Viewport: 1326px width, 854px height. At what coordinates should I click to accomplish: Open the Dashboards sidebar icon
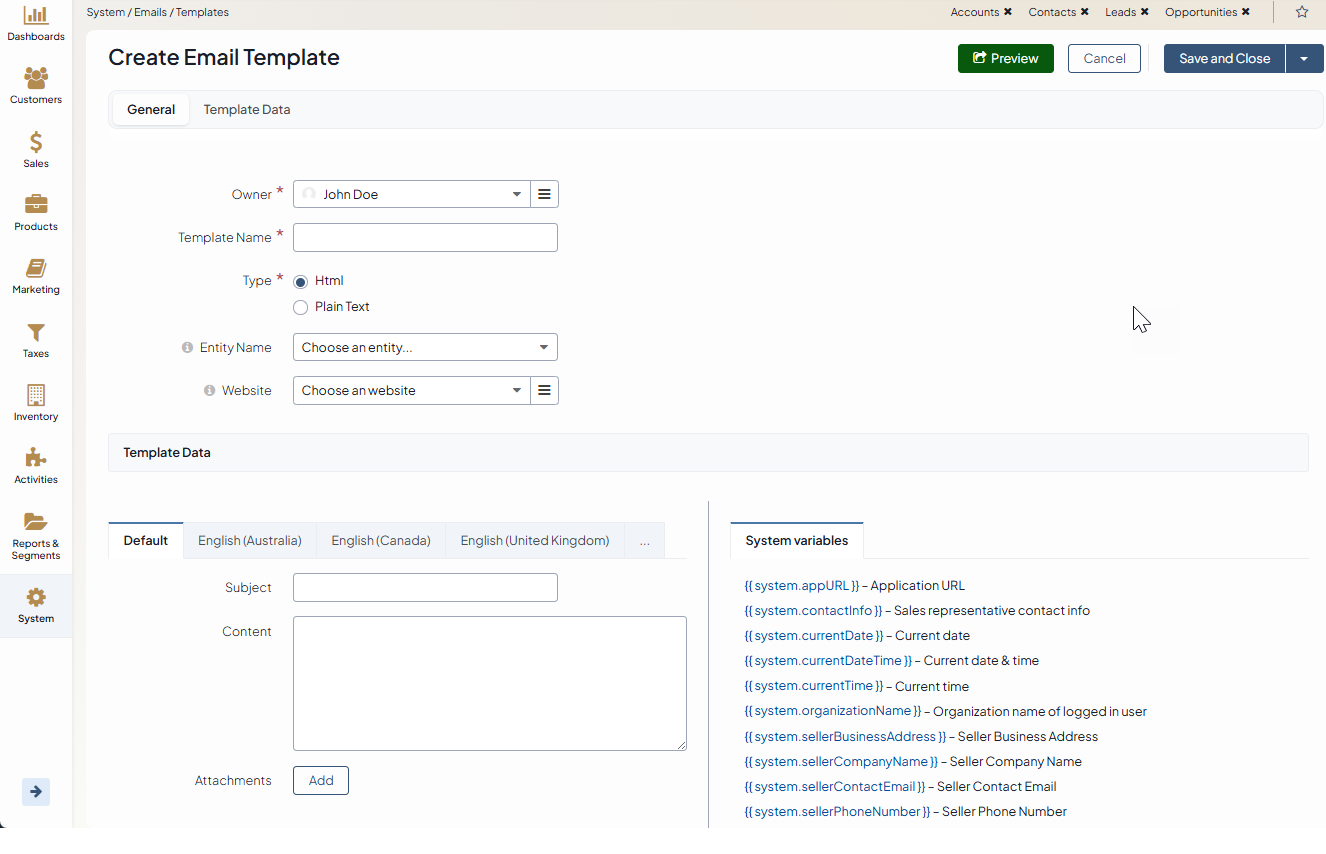[x=36, y=16]
